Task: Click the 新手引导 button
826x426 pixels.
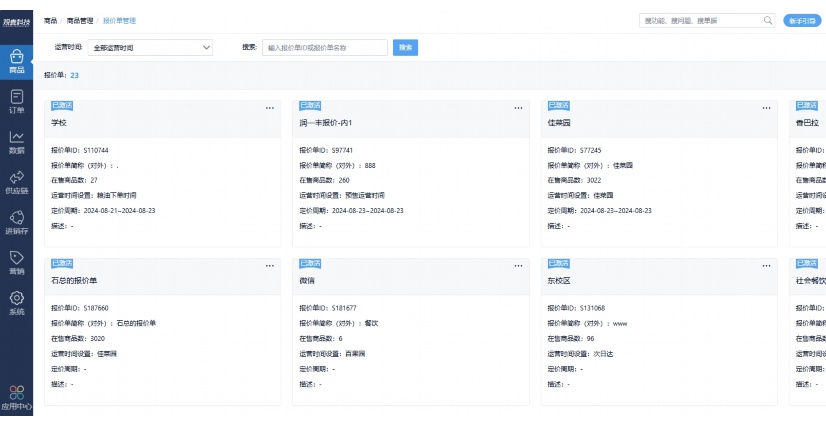Action: tap(802, 21)
